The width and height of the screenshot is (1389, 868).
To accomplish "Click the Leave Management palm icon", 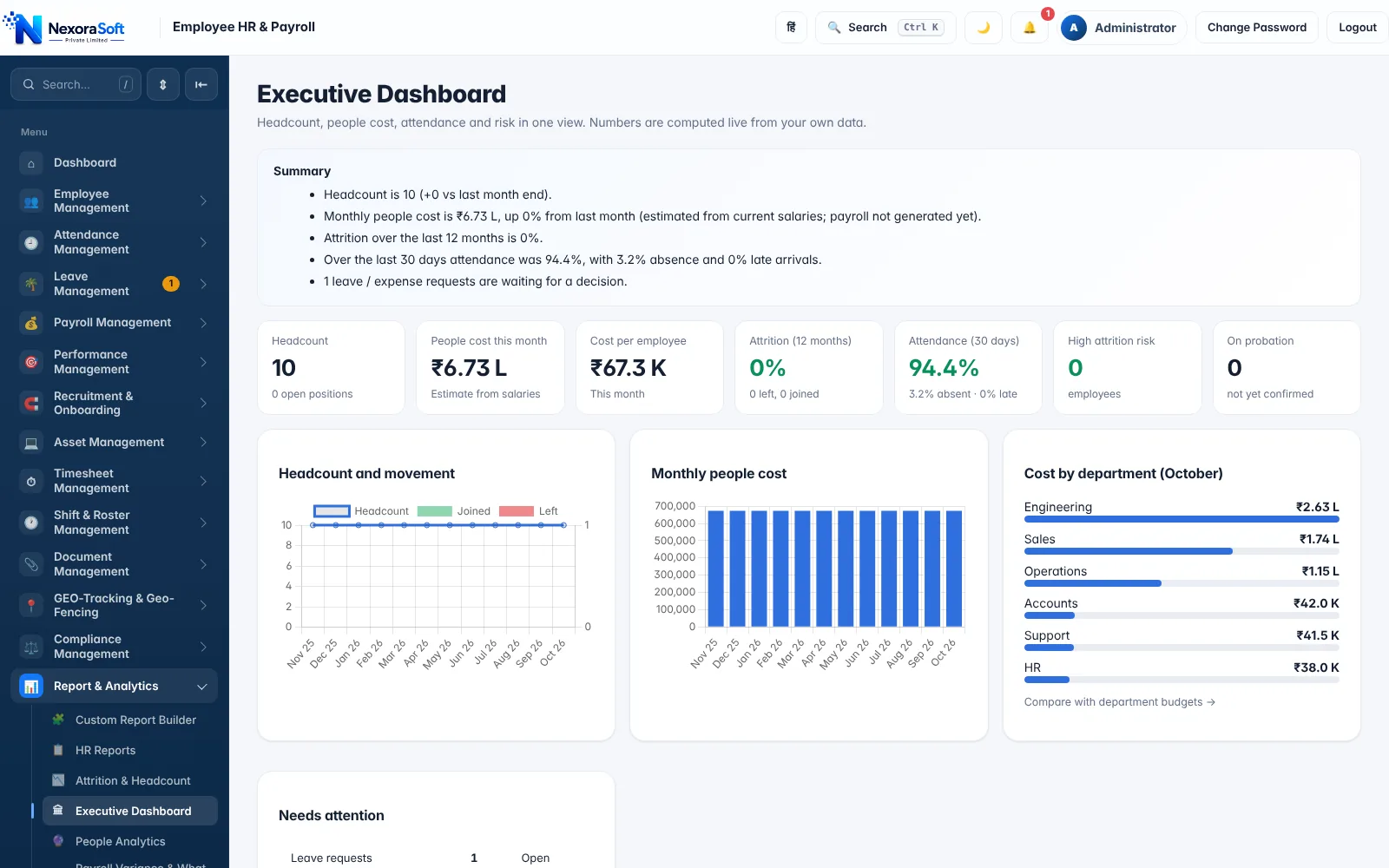I will [31, 284].
